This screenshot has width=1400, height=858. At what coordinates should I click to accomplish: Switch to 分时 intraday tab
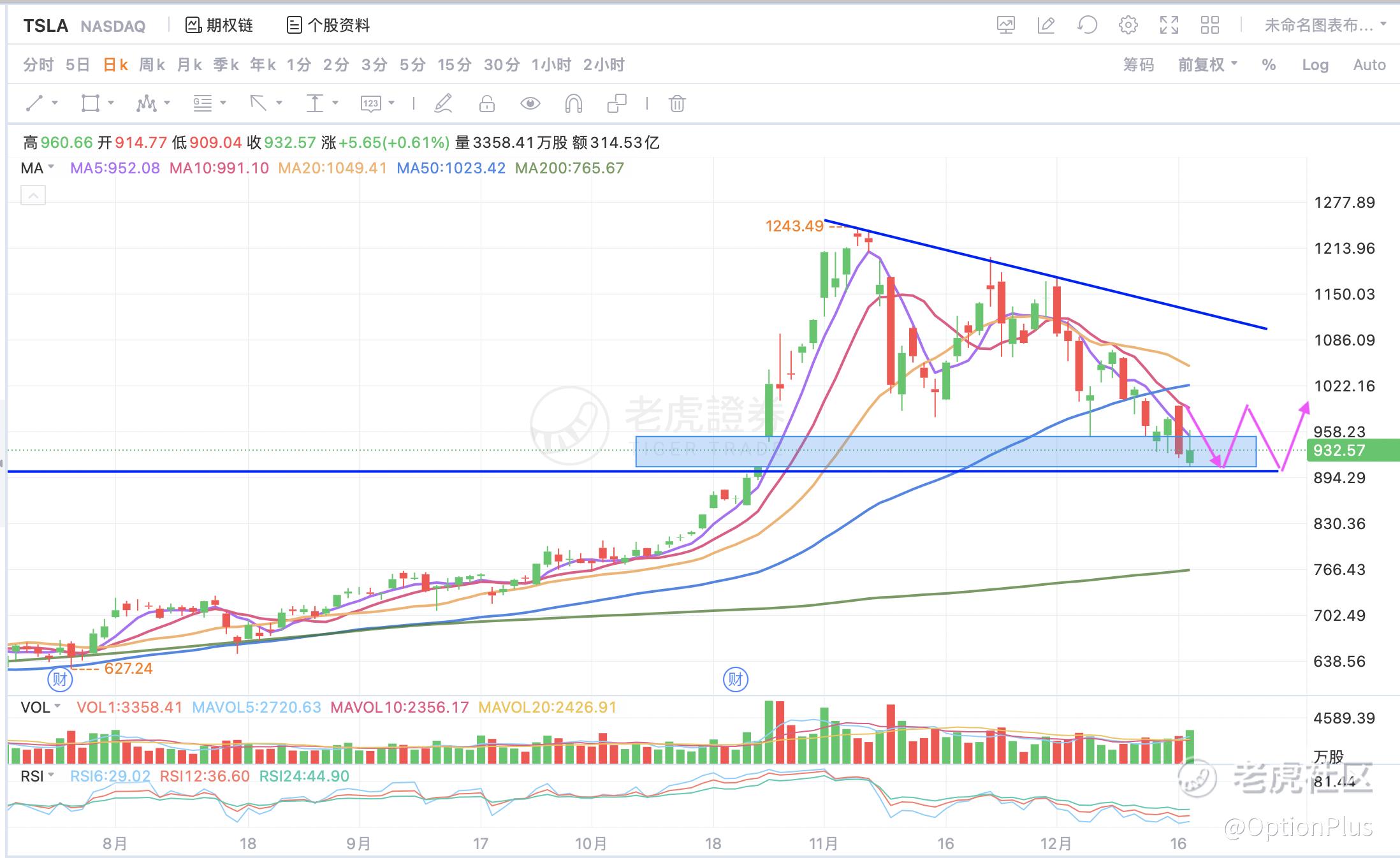coord(38,64)
